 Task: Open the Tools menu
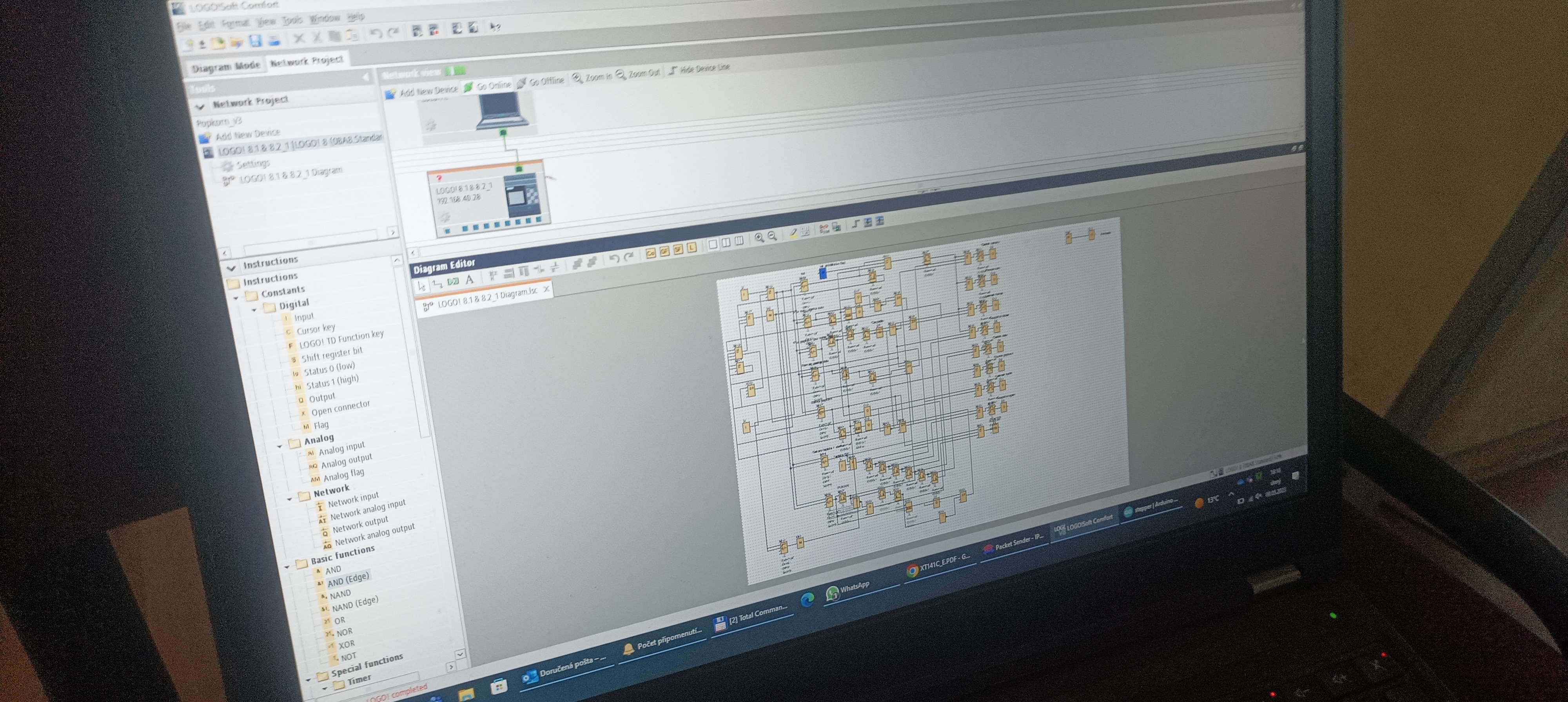click(292, 20)
